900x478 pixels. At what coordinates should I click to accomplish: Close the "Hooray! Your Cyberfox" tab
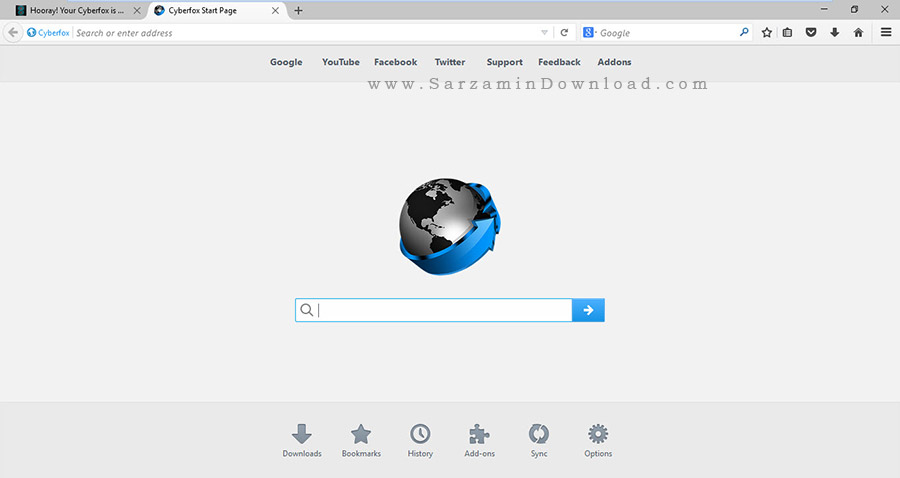point(137,10)
